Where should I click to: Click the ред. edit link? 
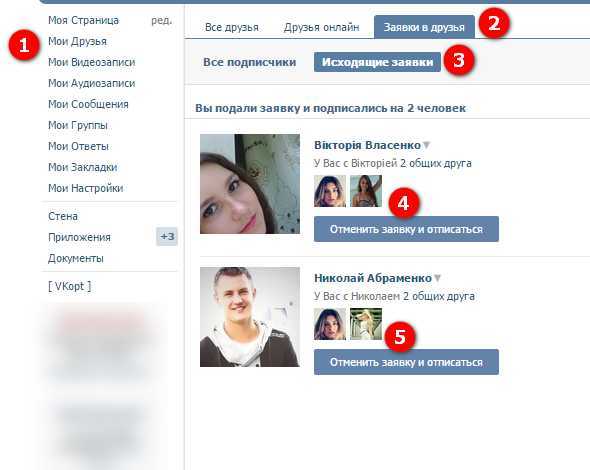click(161, 20)
